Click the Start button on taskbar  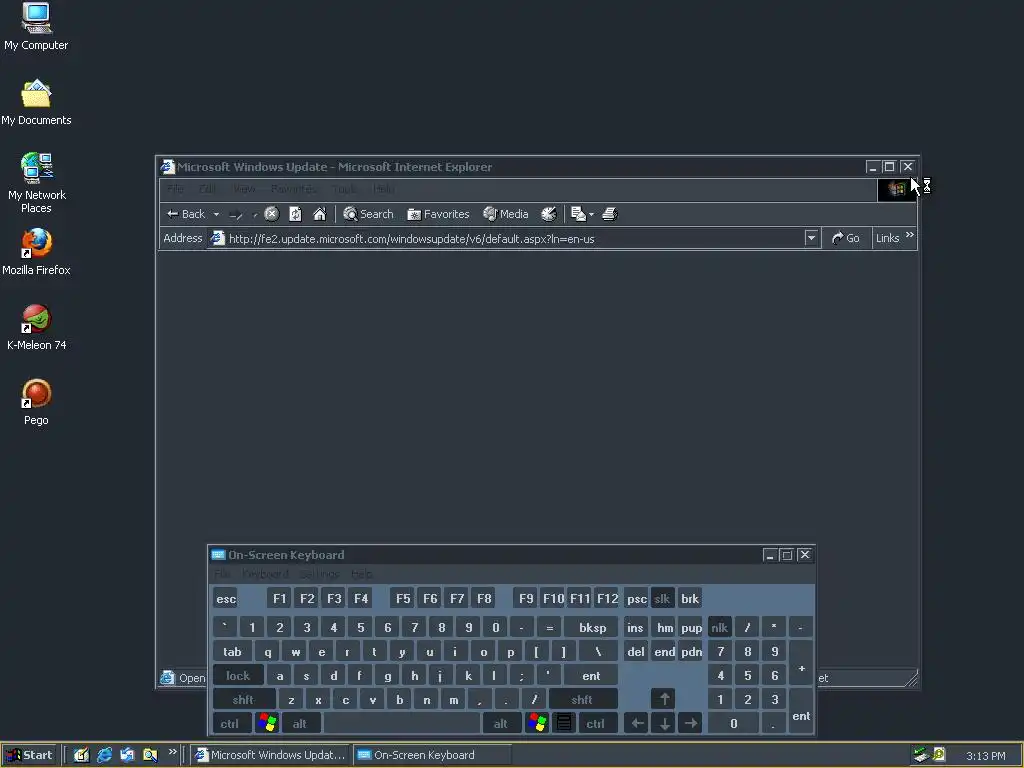click(x=30, y=755)
